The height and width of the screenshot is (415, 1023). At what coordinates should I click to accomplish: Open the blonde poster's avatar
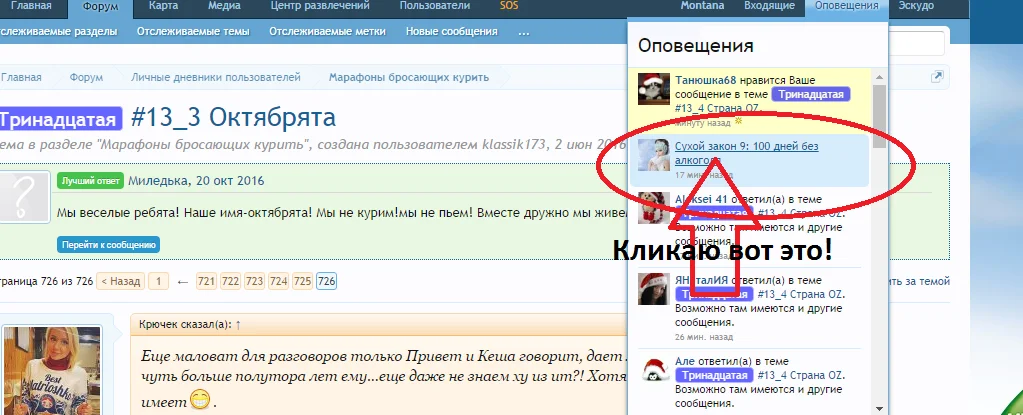point(52,371)
